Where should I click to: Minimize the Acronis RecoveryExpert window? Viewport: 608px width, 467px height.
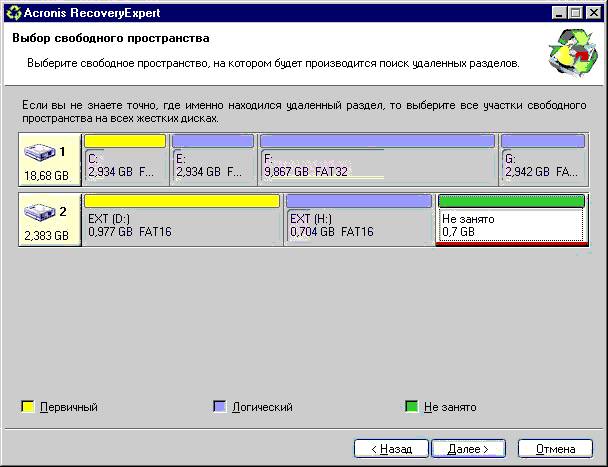click(557, 12)
